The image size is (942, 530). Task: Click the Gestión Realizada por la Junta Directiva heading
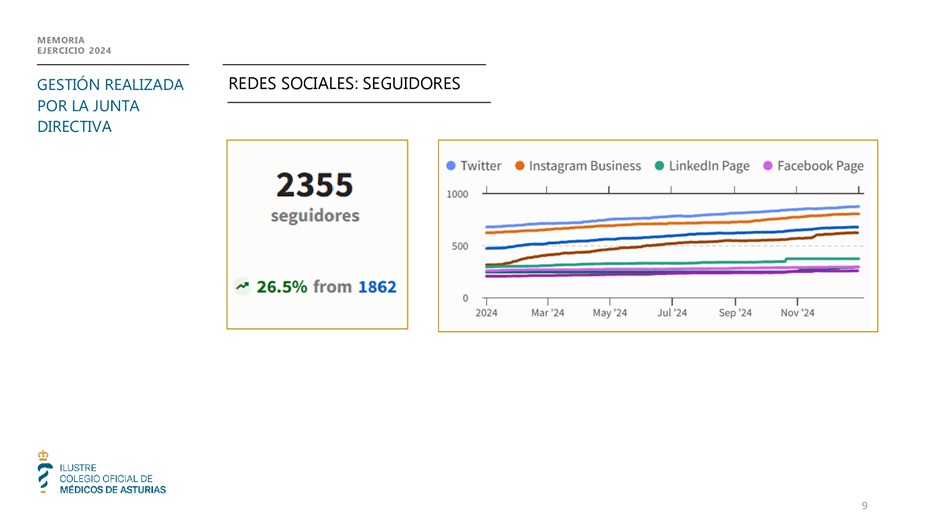click(110, 106)
